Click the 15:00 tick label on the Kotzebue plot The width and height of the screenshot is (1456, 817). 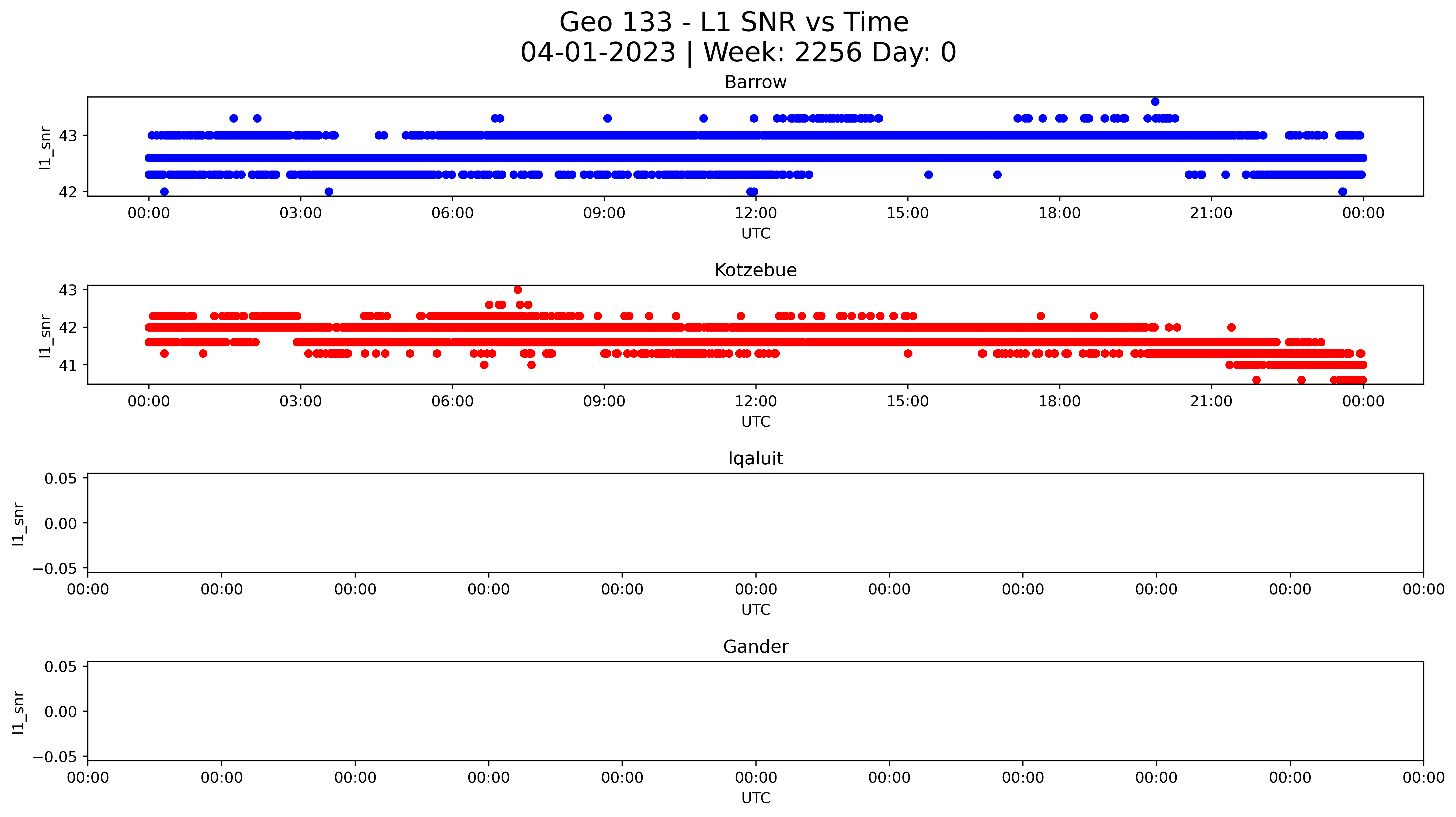tap(908, 402)
